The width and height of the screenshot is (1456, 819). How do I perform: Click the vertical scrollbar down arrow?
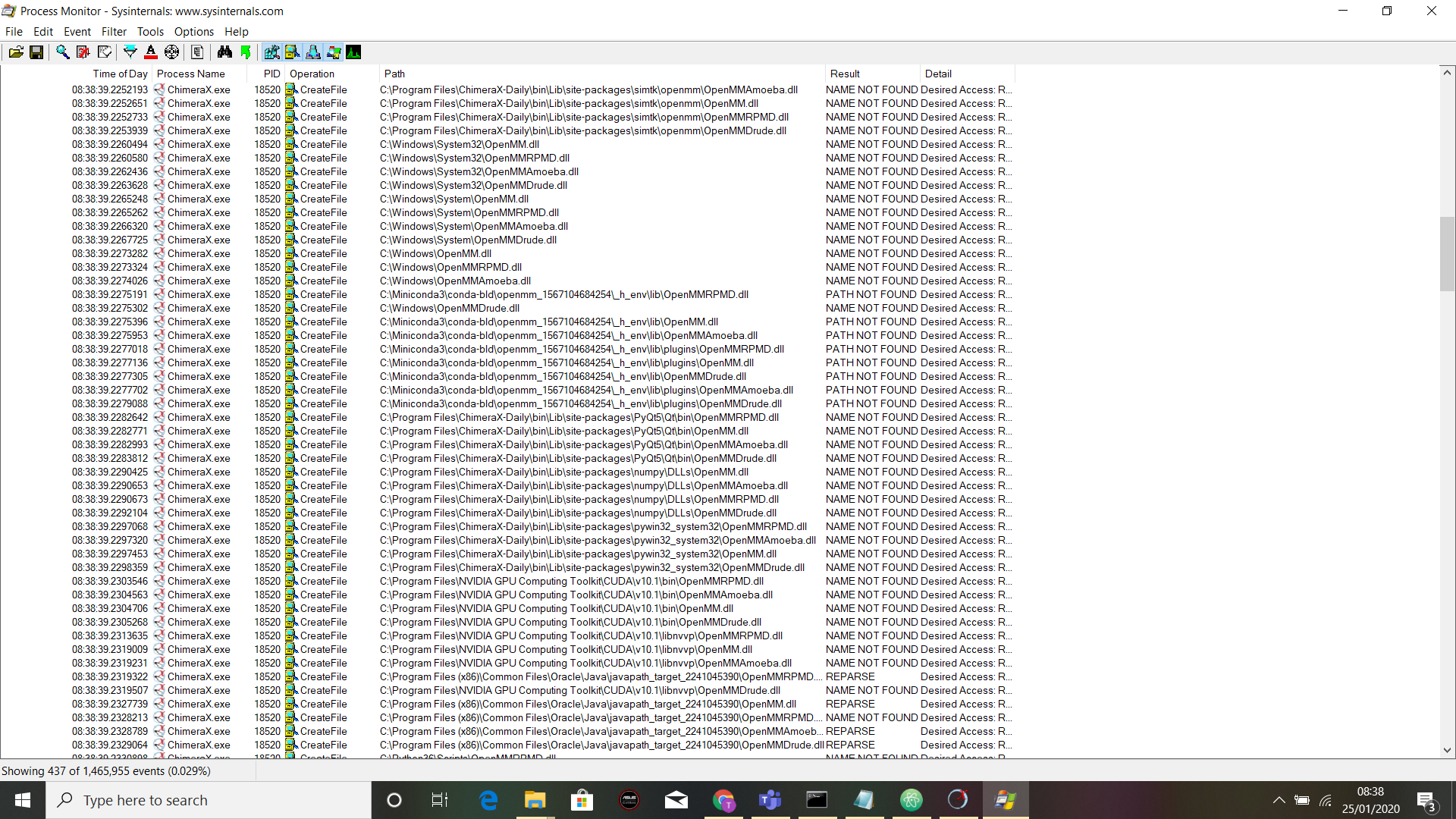[1447, 750]
